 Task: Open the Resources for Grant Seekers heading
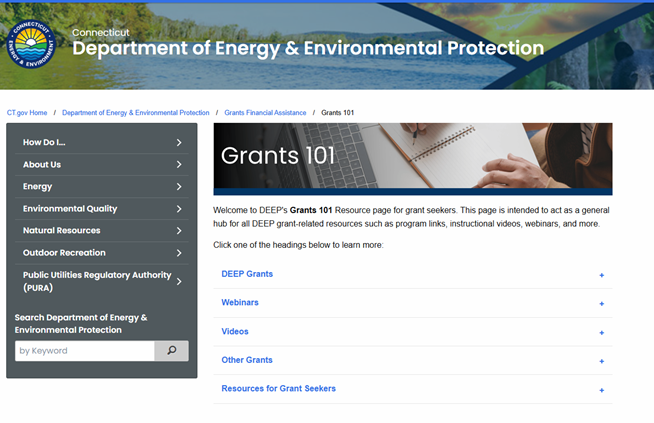click(278, 389)
